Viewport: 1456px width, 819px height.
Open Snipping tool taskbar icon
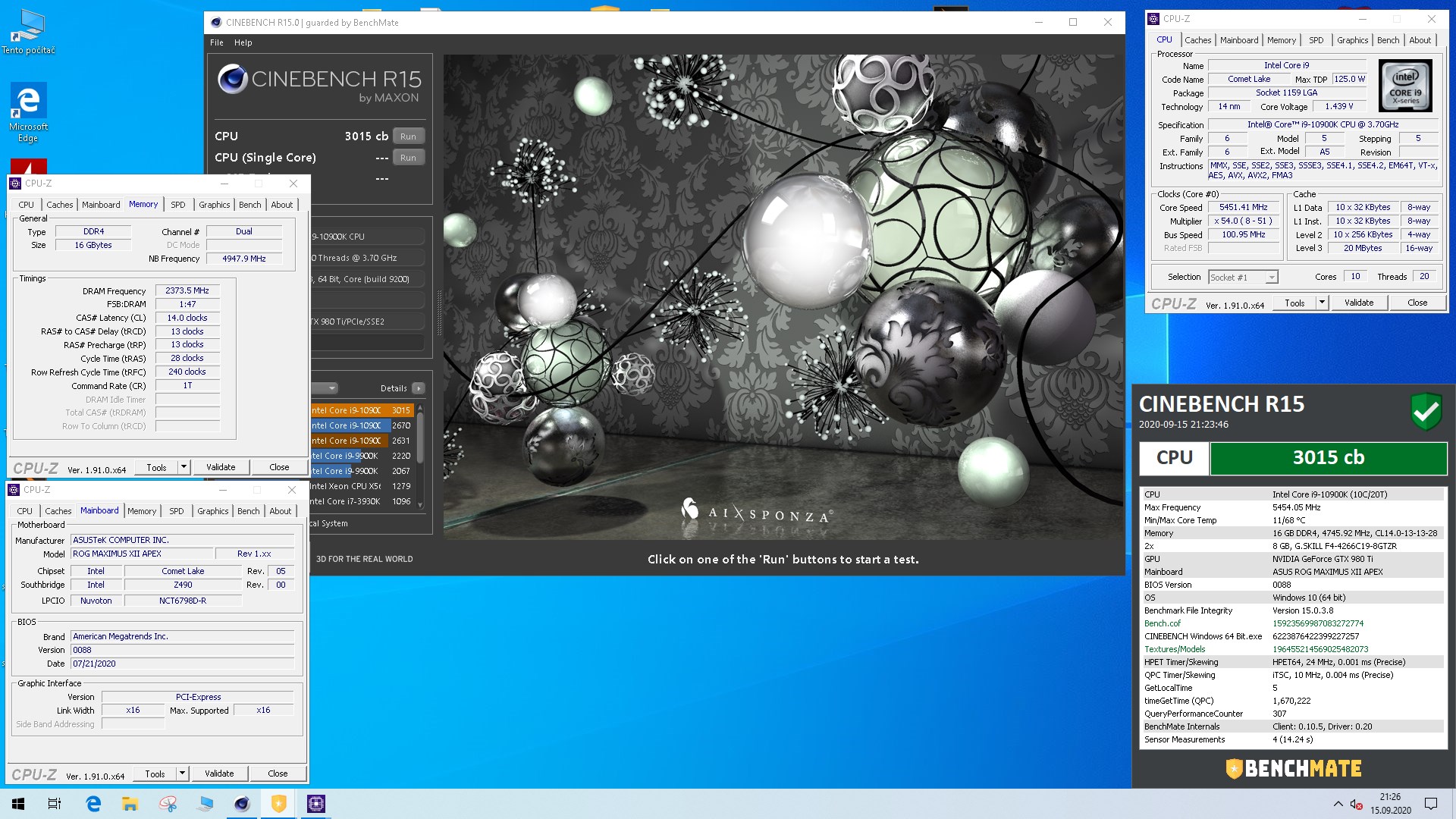click(168, 804)
